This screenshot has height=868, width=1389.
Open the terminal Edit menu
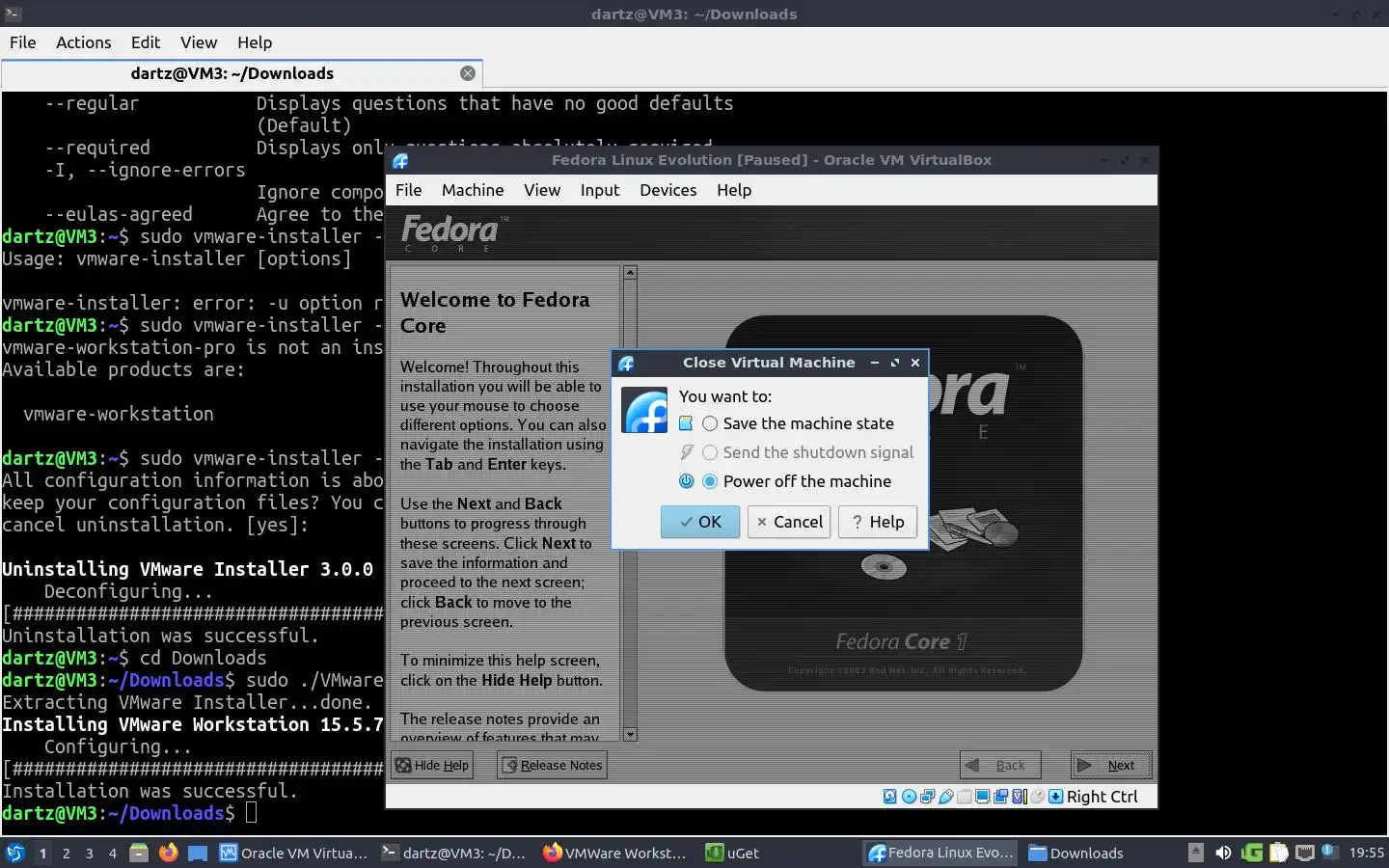click(146, 42)
